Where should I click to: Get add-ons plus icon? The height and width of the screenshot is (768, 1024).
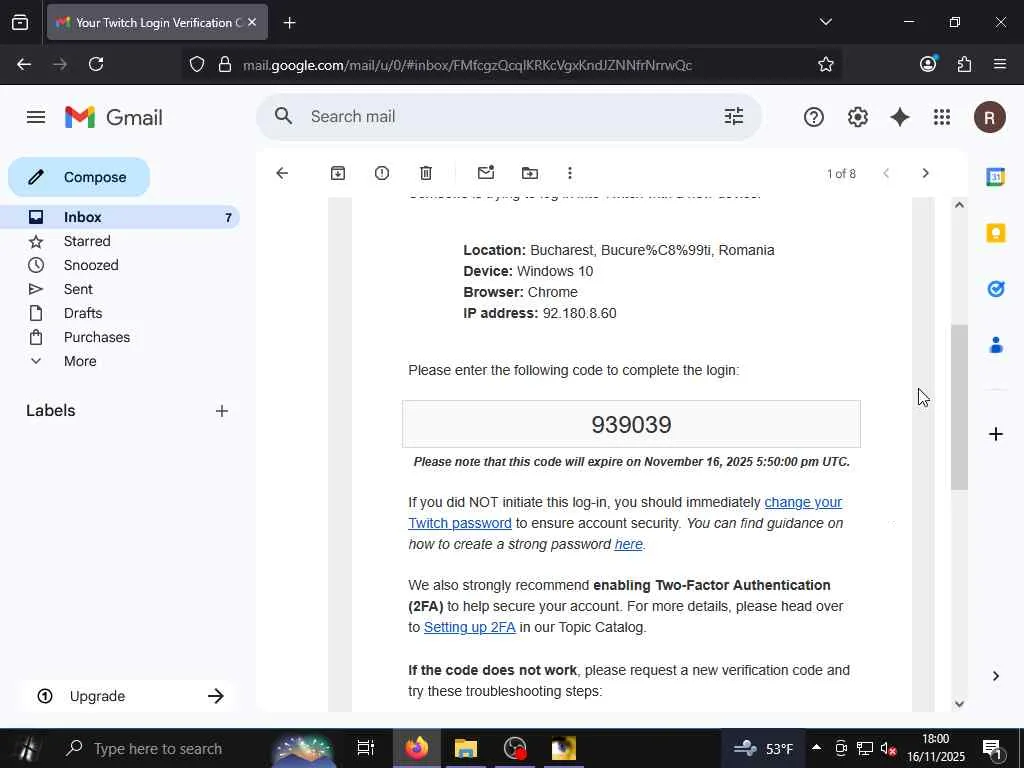coord(995,434)
